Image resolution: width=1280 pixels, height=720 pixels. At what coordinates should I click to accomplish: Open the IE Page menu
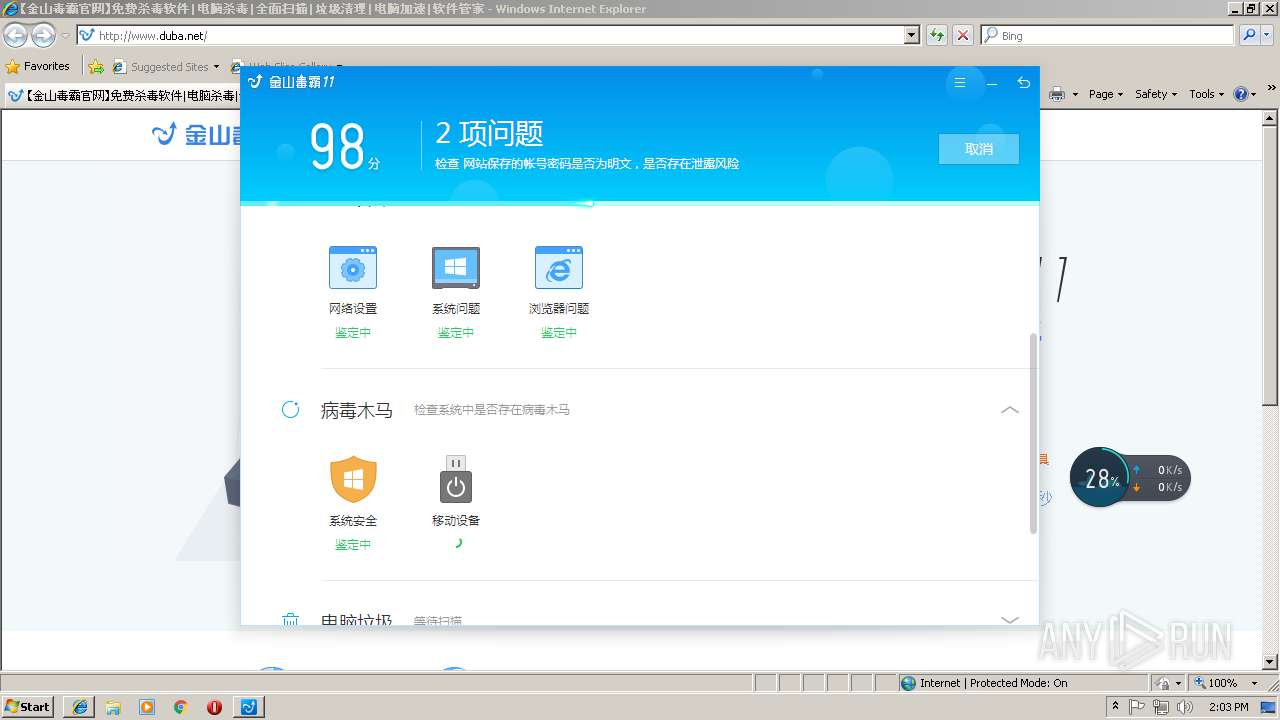pos(1106,94)
